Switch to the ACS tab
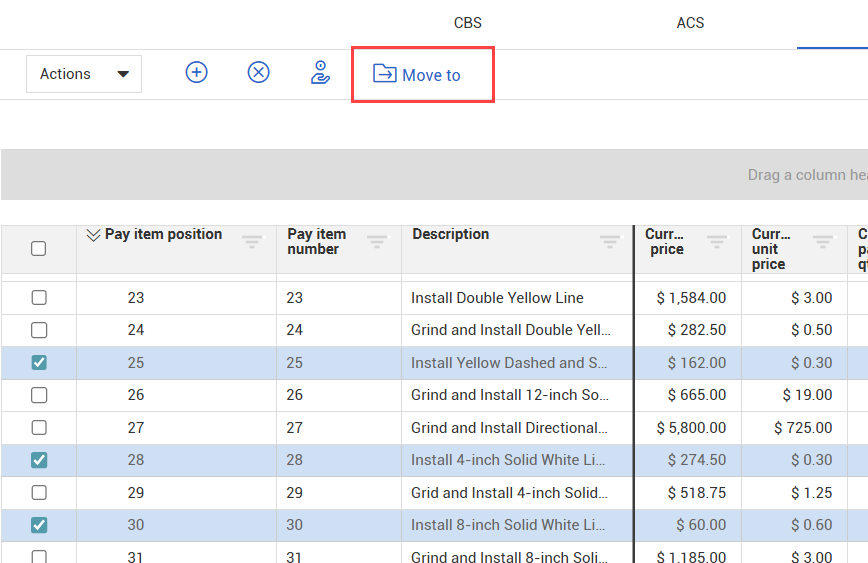This screenshot has height=563, width=868. (690, 23)
